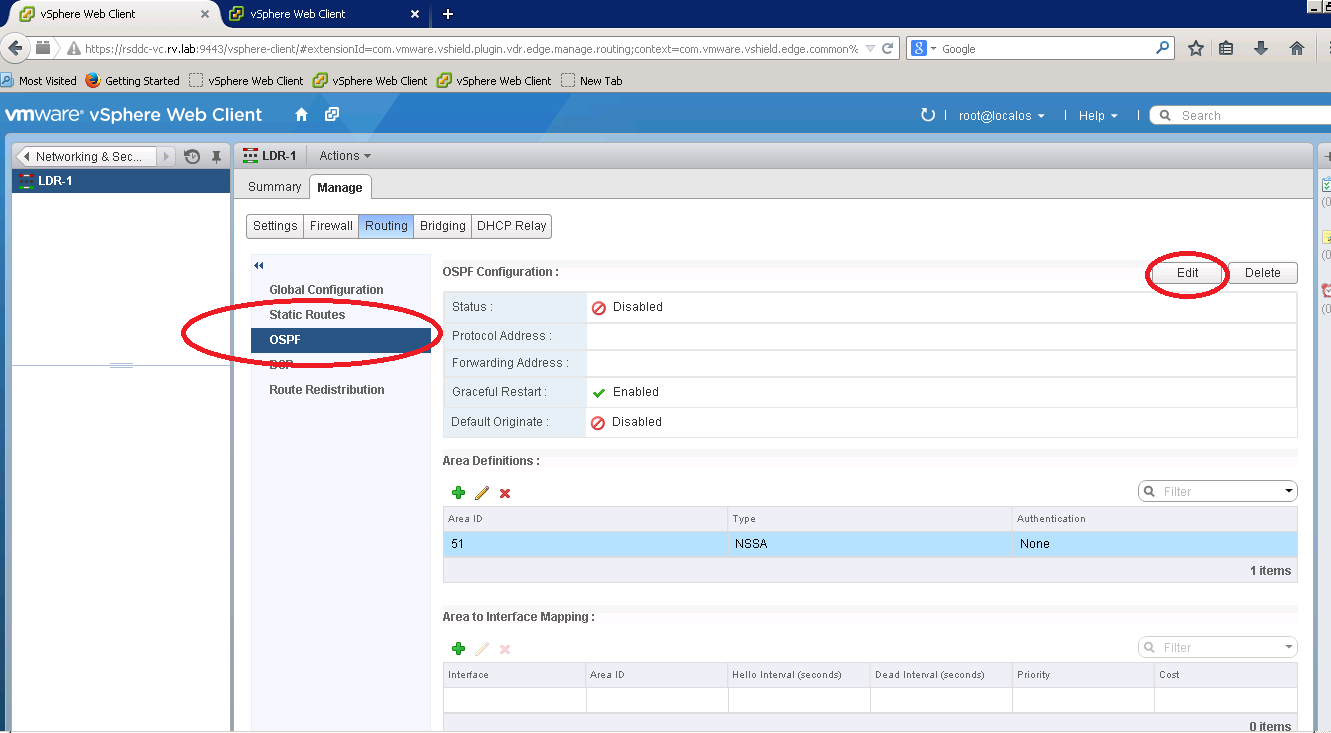The height and width of the screenshot is (733, 1331).
Task: Click the navigator history icon
Action: [x=192, y=157]
